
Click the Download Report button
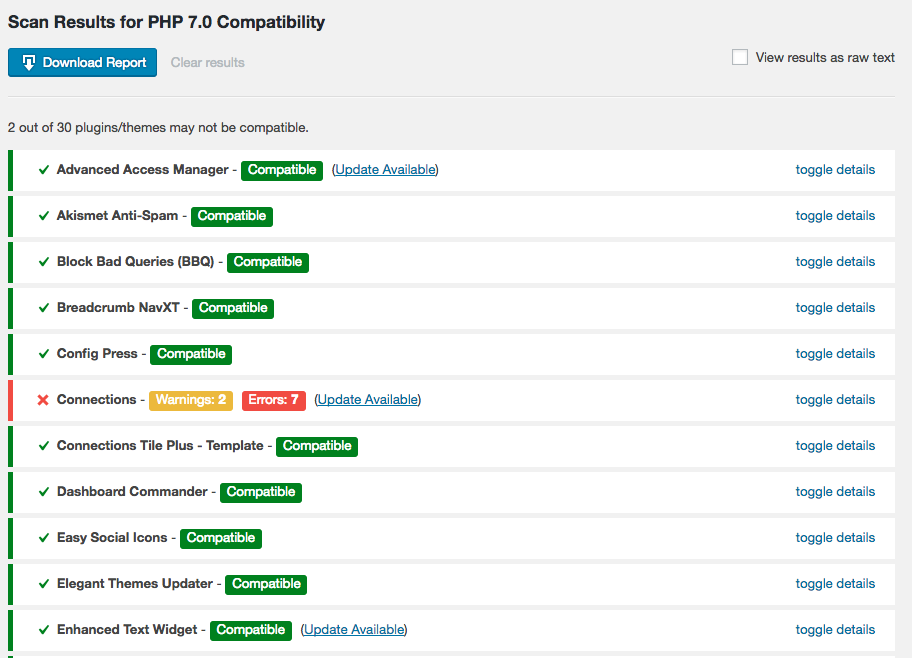coord(83,62)
